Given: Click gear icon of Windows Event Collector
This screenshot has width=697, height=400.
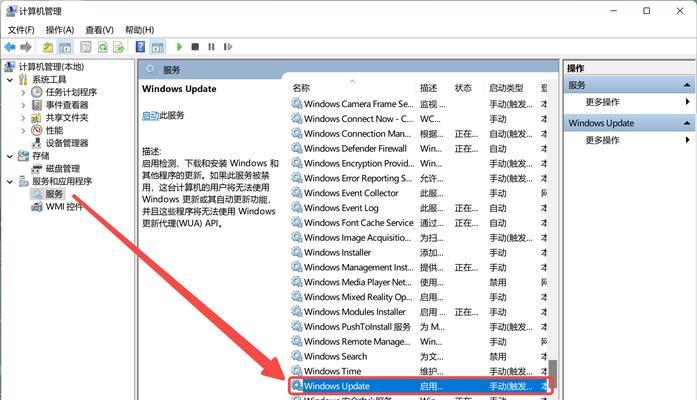Looking at the screenshot, I should coord(296,193).
